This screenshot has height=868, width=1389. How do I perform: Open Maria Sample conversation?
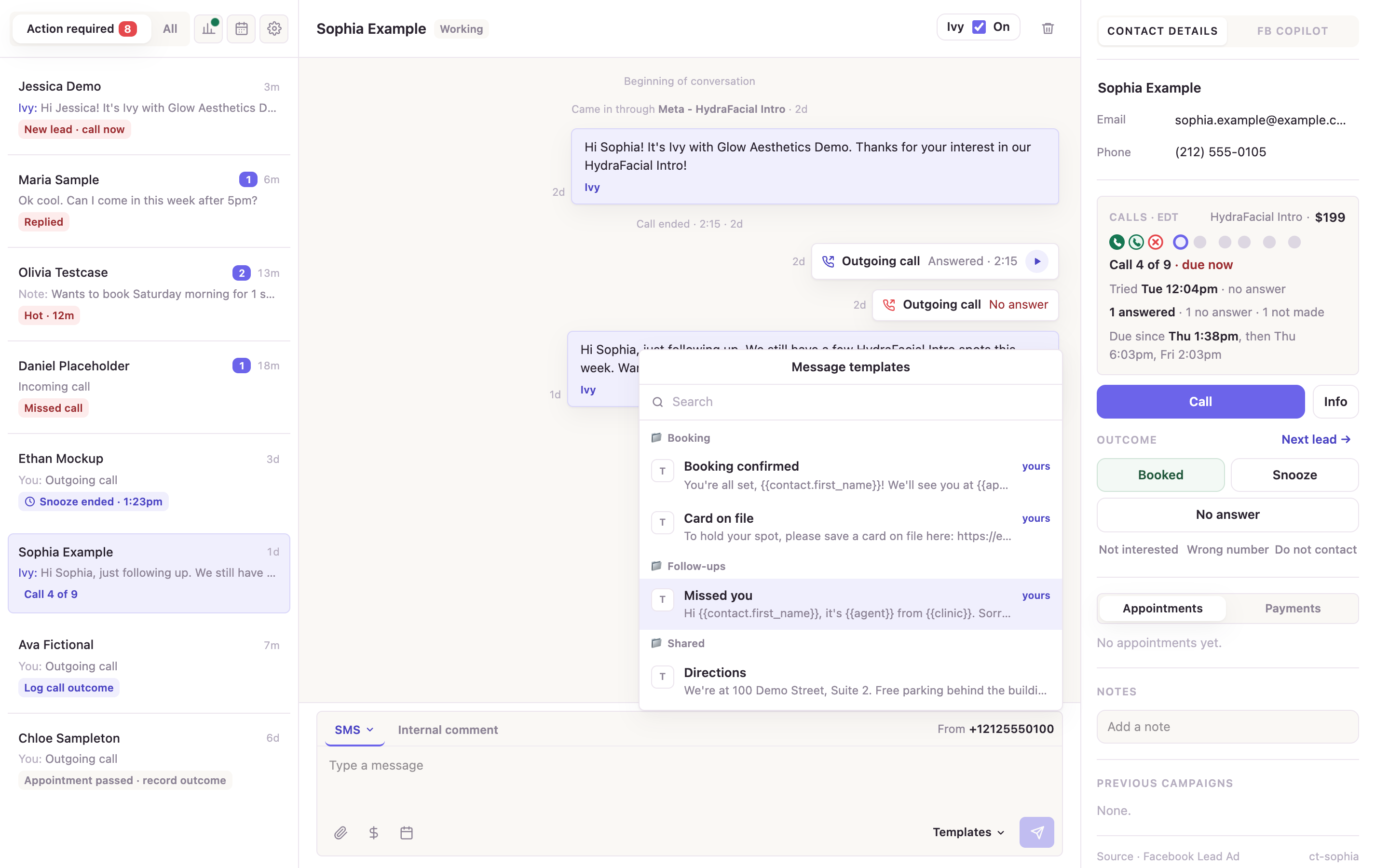(149, 201)
